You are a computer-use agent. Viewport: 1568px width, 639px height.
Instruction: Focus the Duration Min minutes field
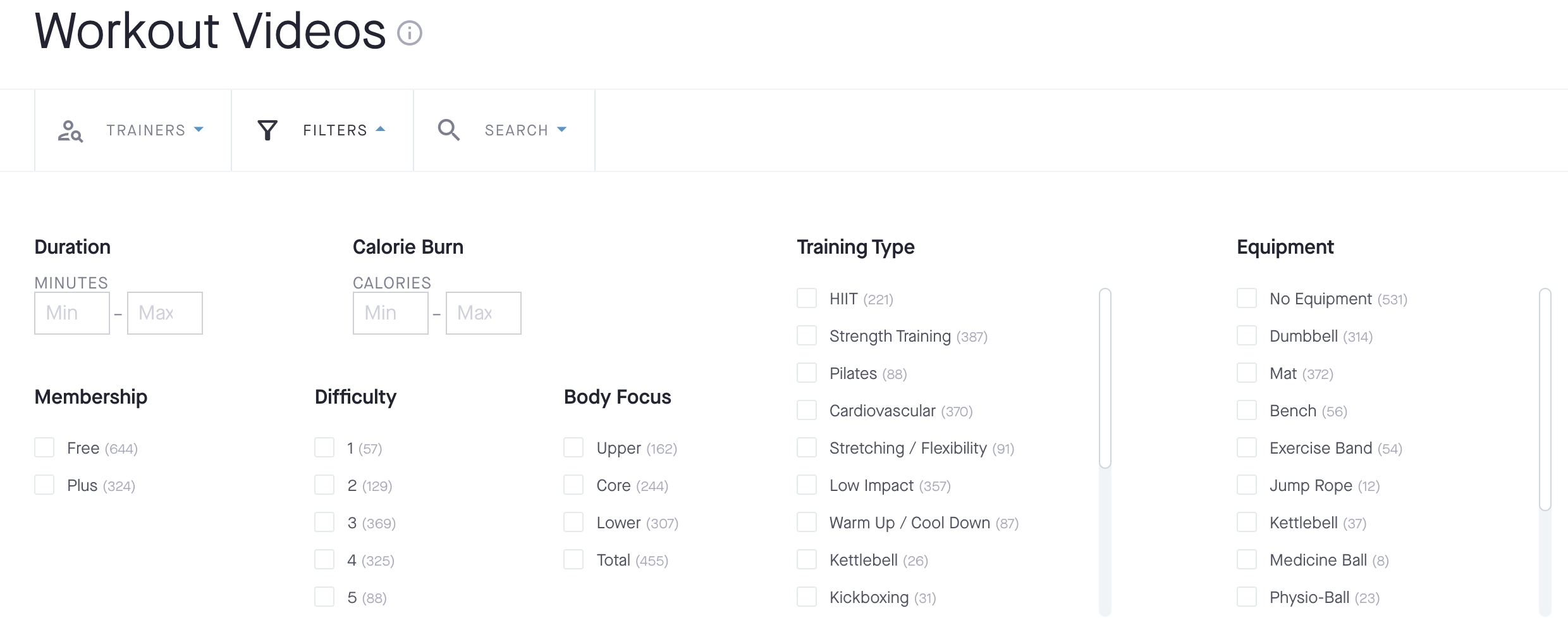coord(72,313)
